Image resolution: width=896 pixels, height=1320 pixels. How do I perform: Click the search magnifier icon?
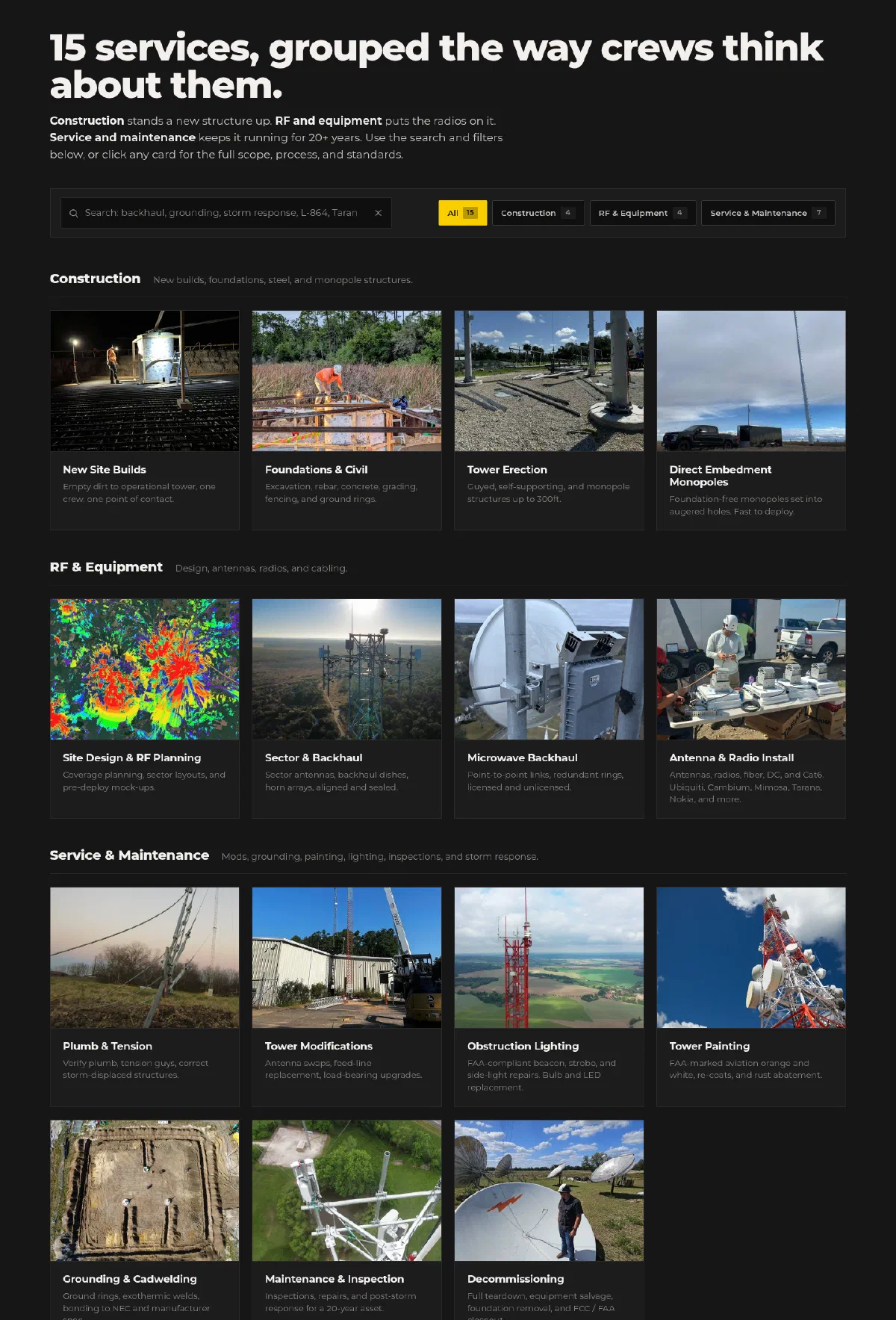[74, 213]
